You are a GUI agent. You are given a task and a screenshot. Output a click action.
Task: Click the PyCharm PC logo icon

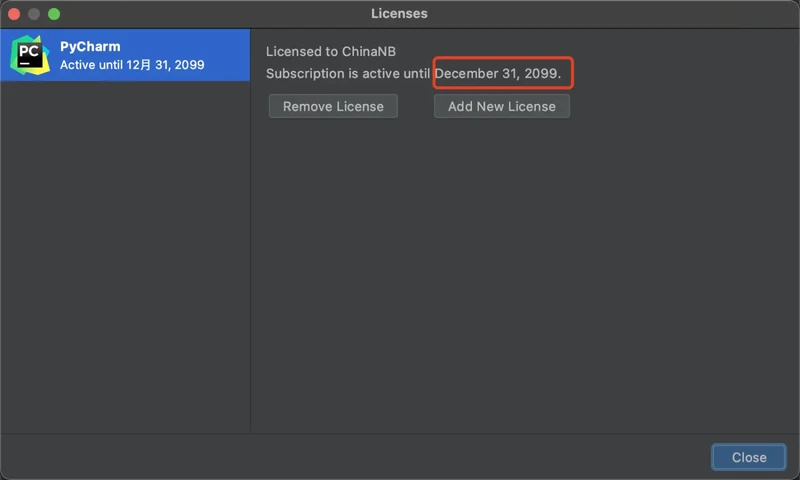tap(30, 55)
